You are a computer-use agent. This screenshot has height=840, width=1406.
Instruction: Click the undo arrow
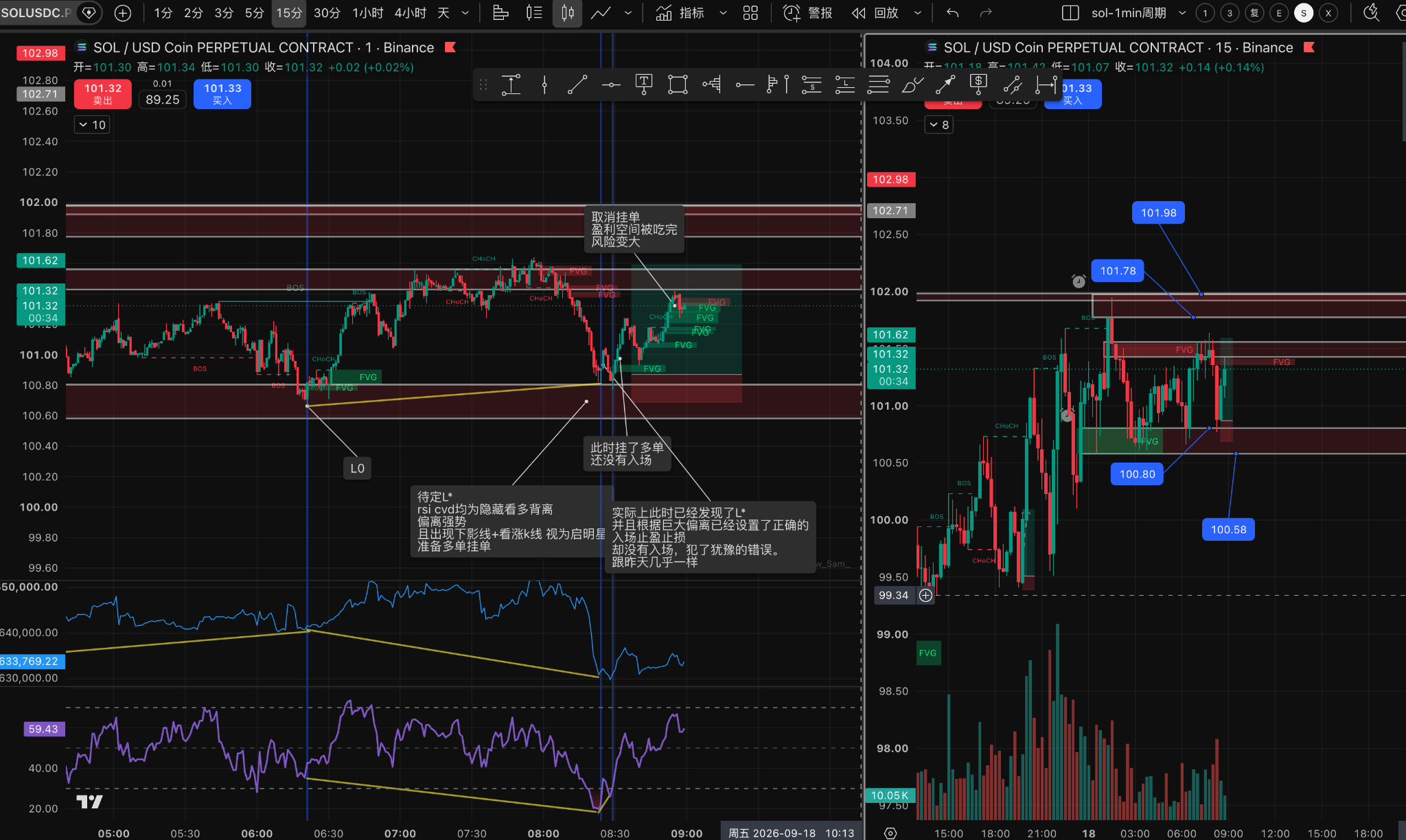[x=952, y=13]
